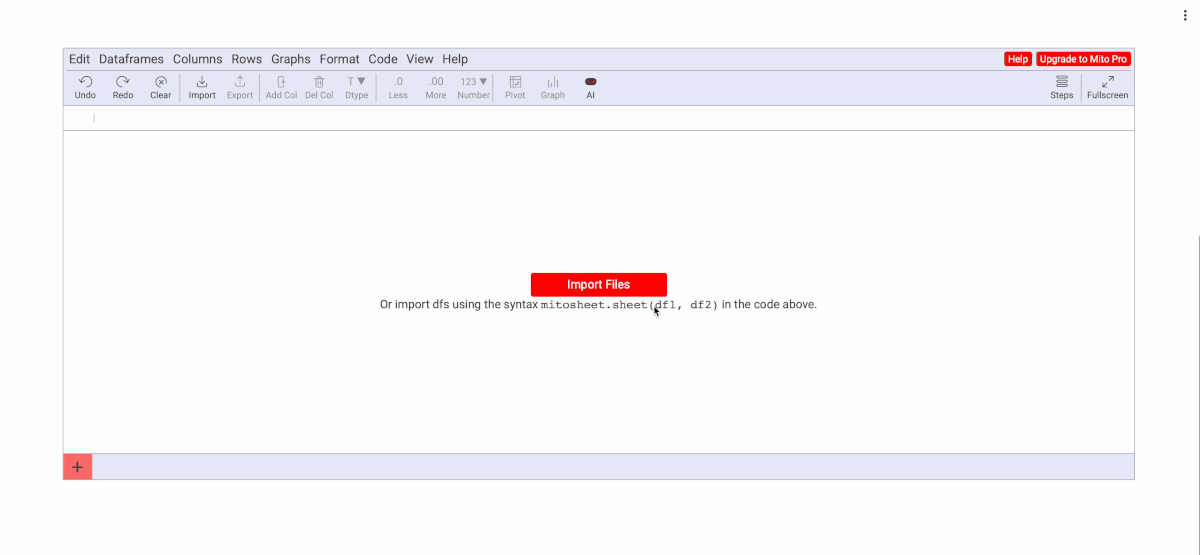
Task: Open the Format menu
Action: [x=339, y=59]
